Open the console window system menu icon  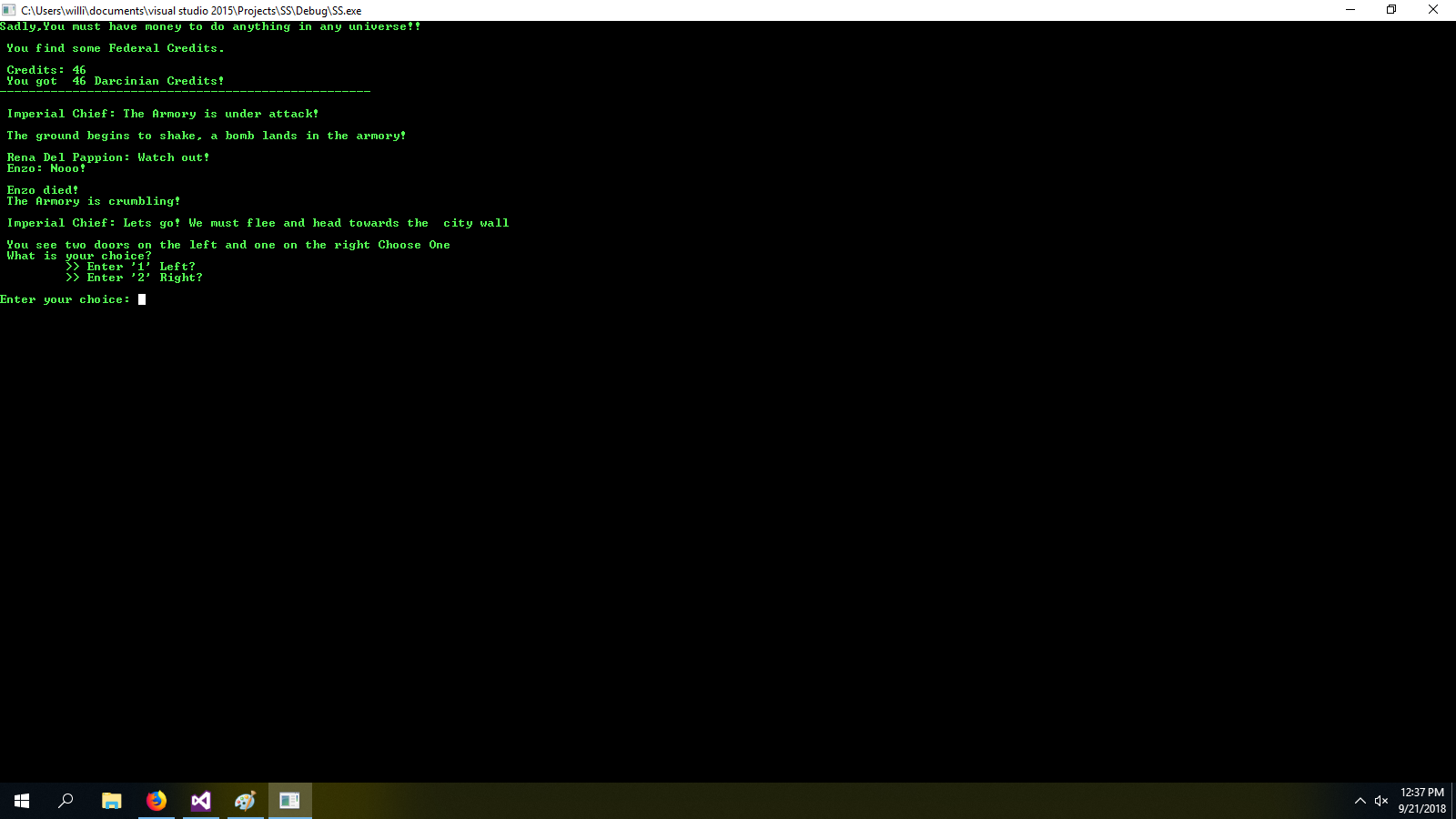tap(9, 10)
